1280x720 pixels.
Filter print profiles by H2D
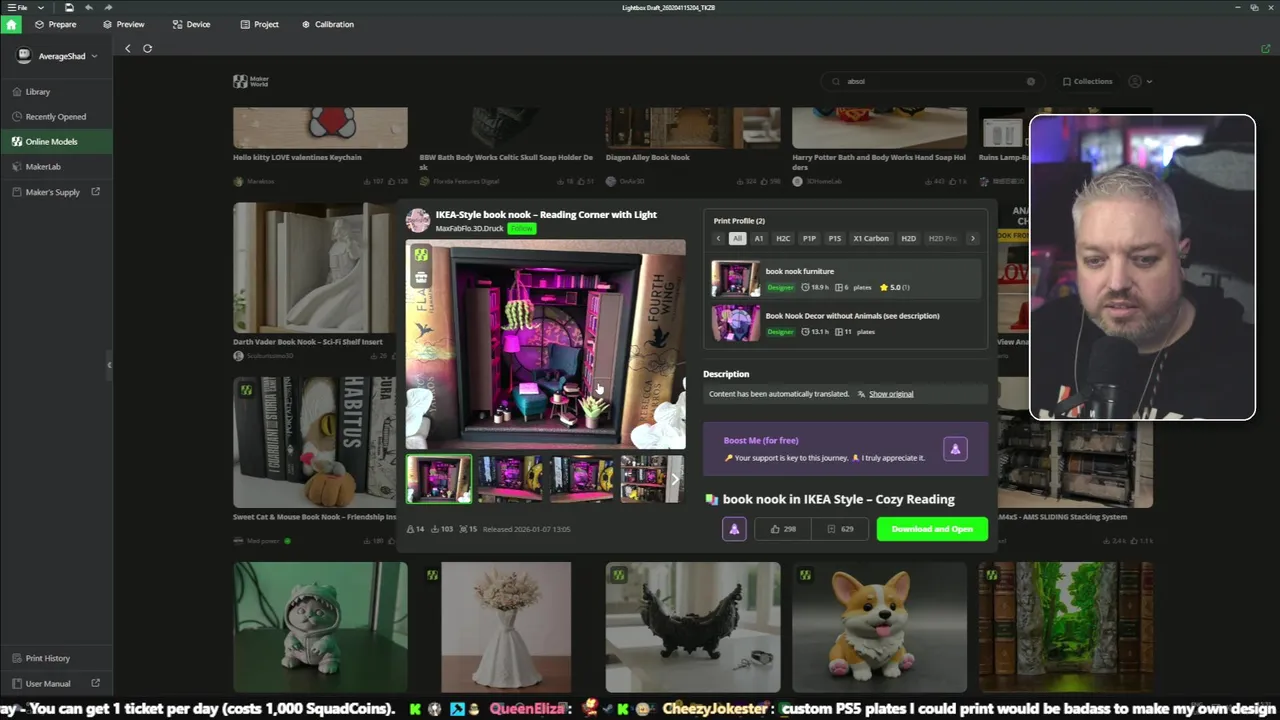point(908,238)
